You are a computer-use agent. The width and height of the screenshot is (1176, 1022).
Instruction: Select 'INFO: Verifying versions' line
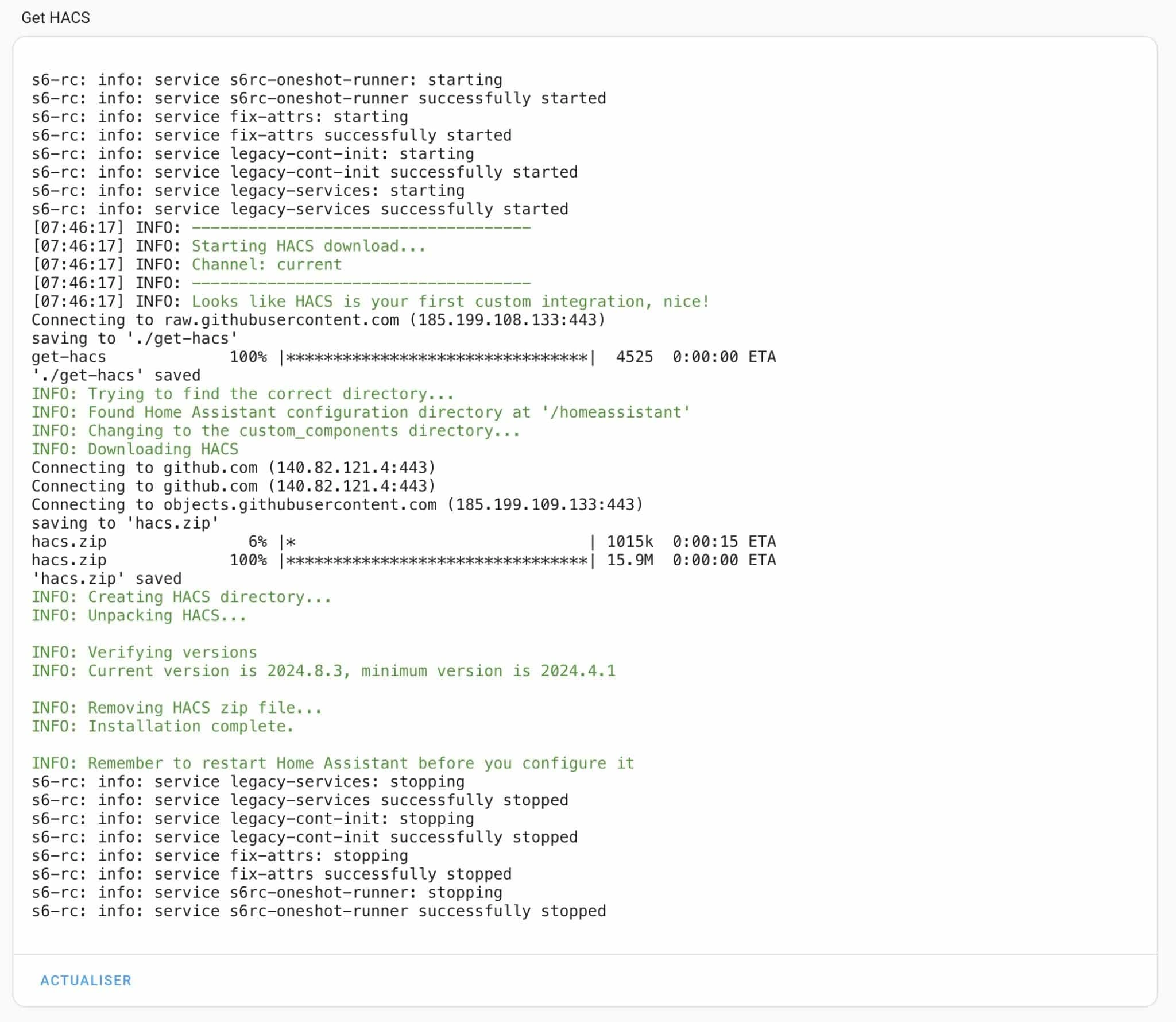pos(144,652)
